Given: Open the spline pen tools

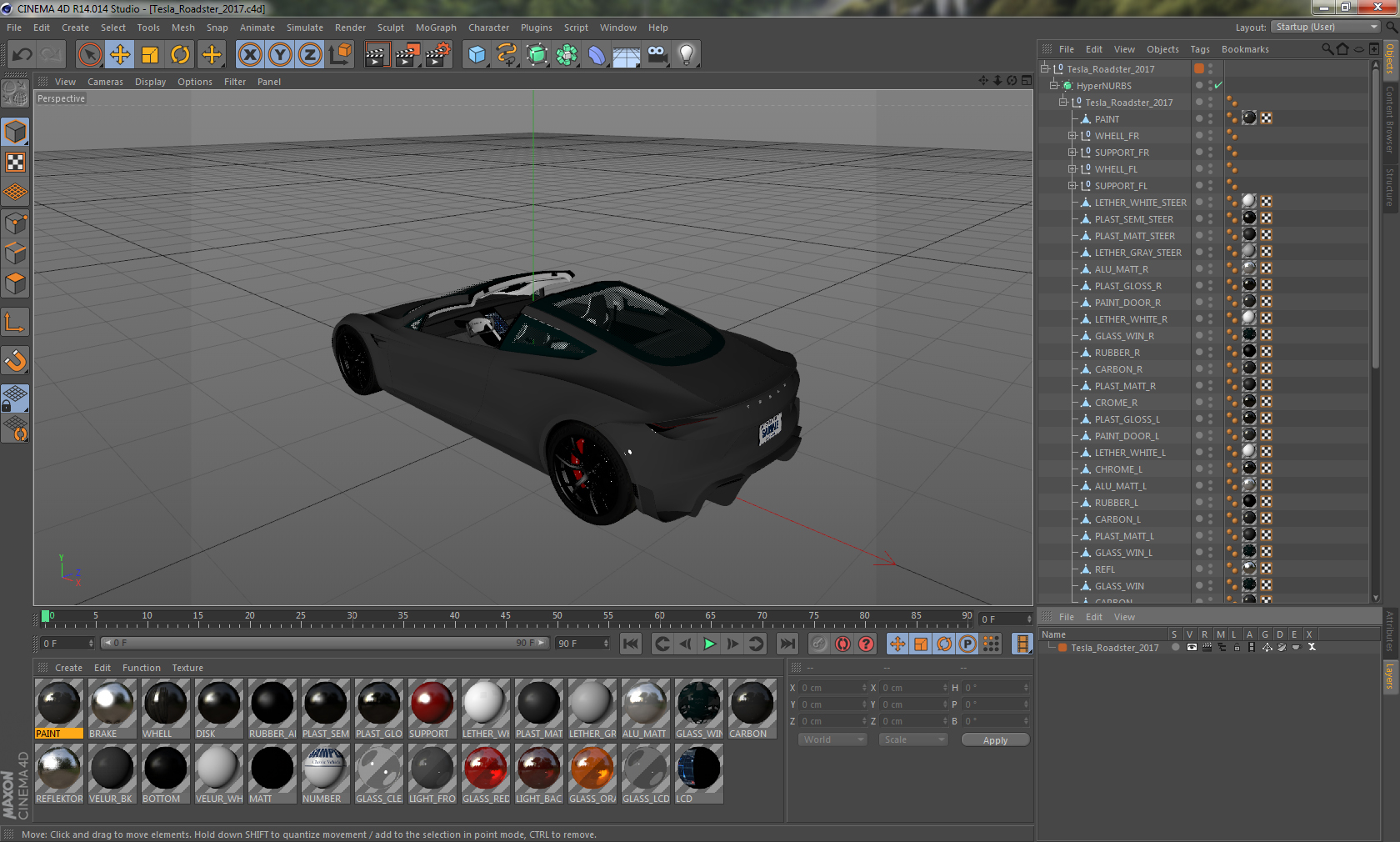Looking at the screenshot, I should pos(507,55).
